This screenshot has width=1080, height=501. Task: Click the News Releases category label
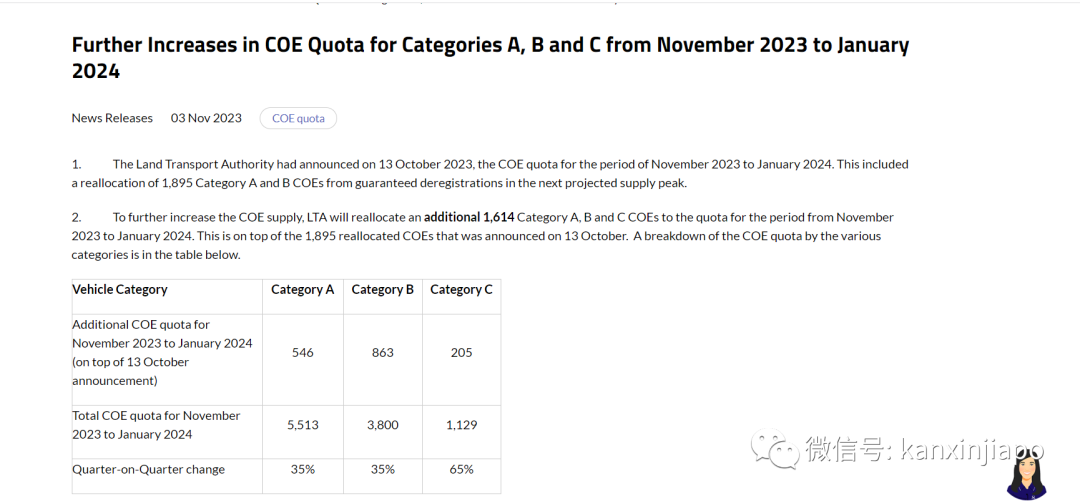112,118
